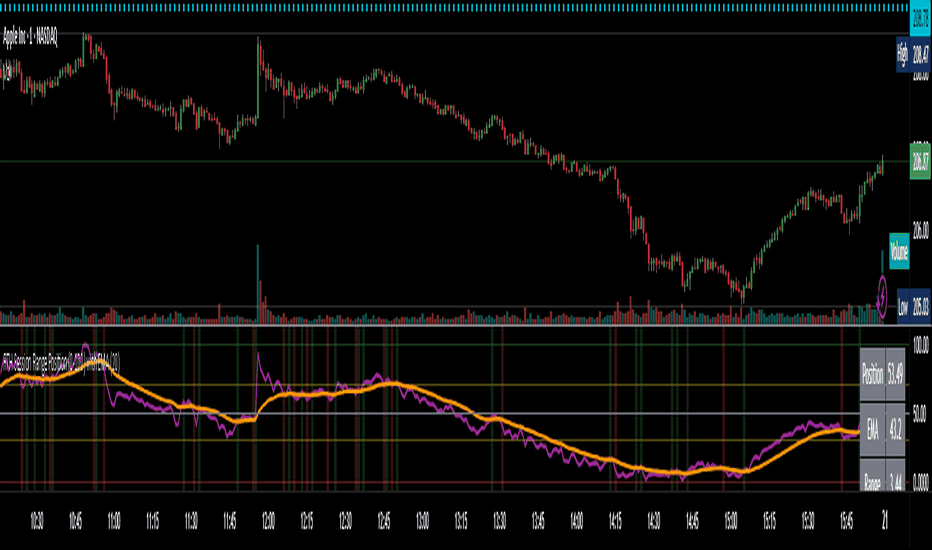The width and height of the screenshot is (932, 550).
Task: Click the 13:45 time axis label
Action: click(538, 521)
